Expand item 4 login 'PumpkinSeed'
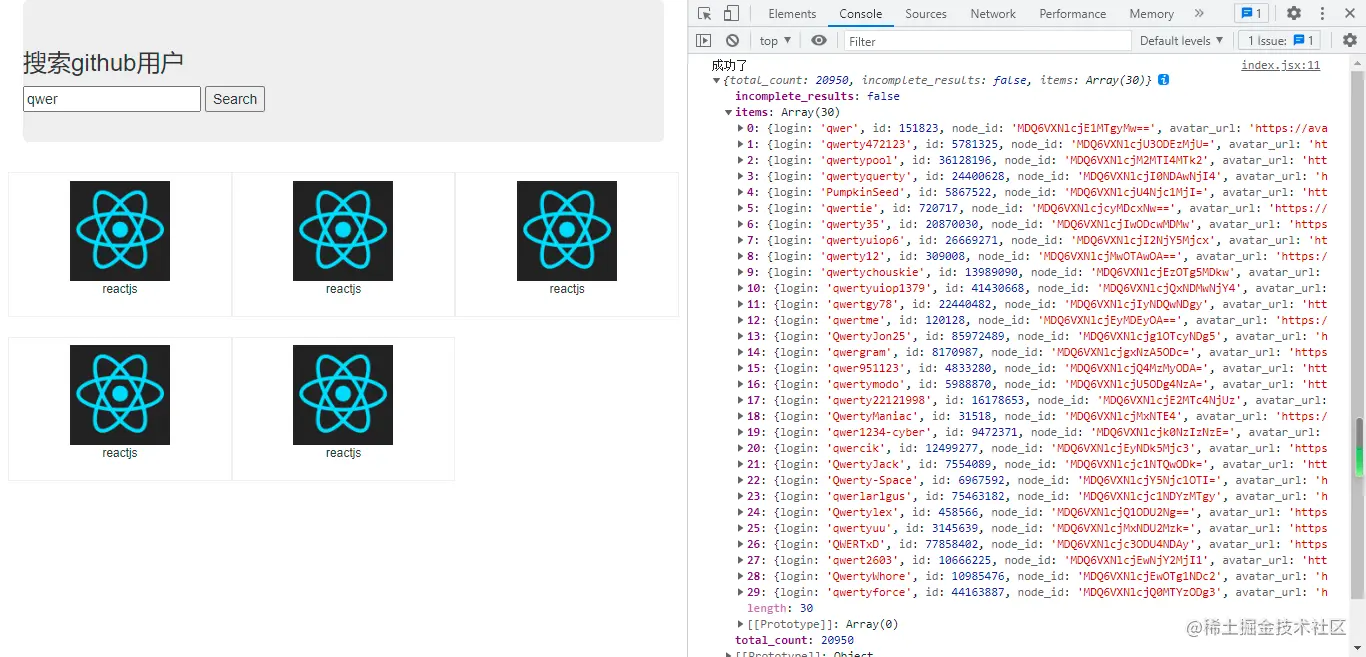1366x657 pixels. coord(740,193)
